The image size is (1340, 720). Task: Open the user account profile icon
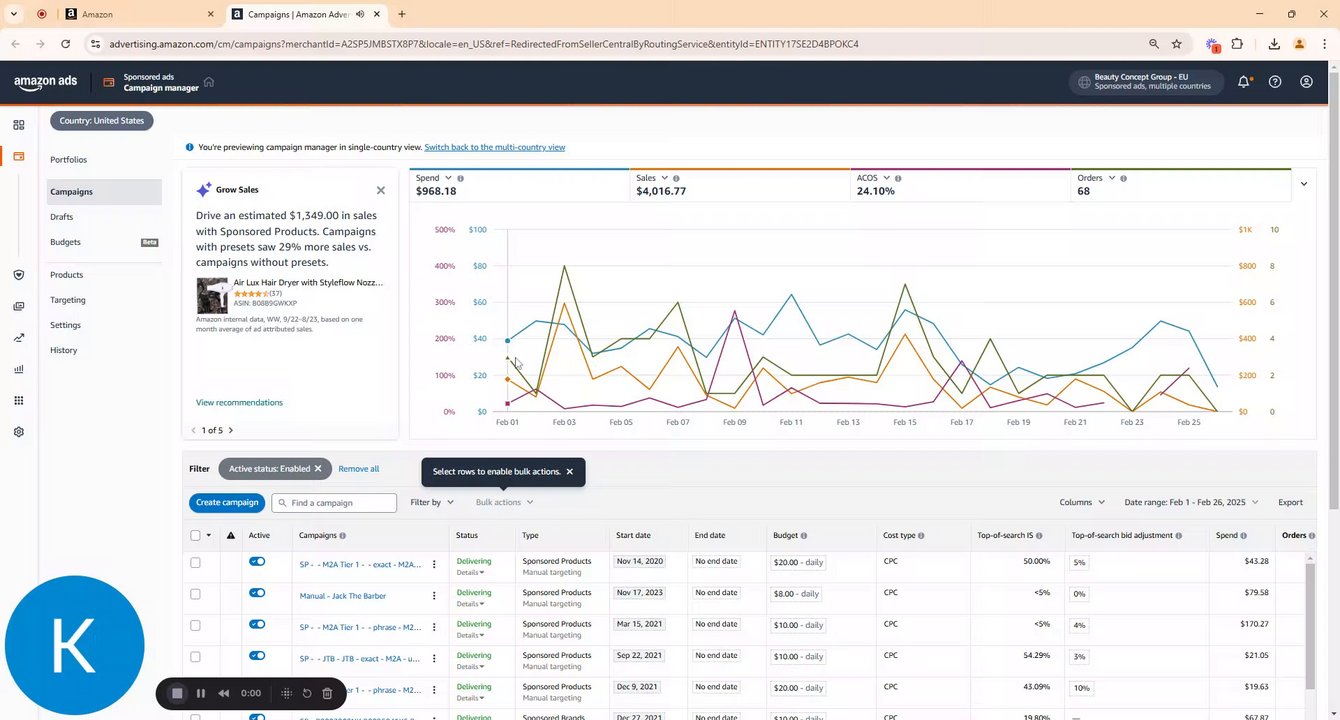pos(1306,82)
